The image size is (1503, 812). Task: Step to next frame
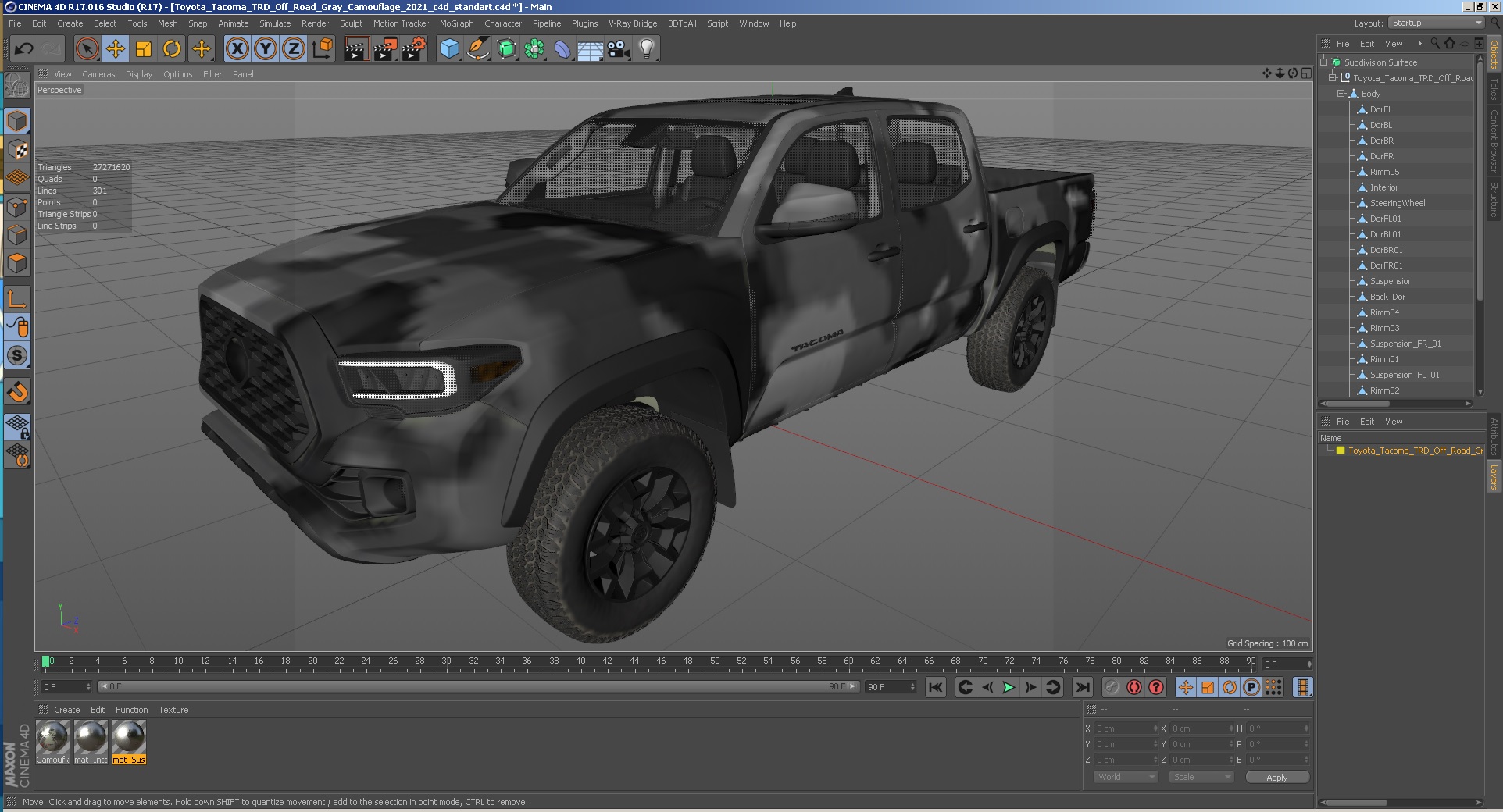1030,687
